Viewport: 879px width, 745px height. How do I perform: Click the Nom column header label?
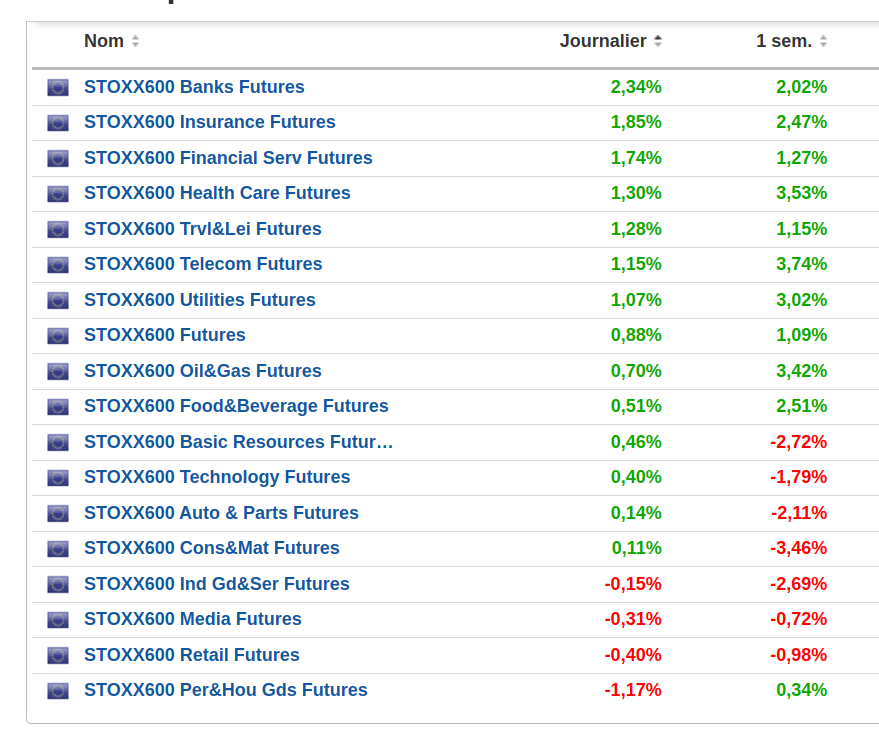pyautogui.click(x=104, y=41)
